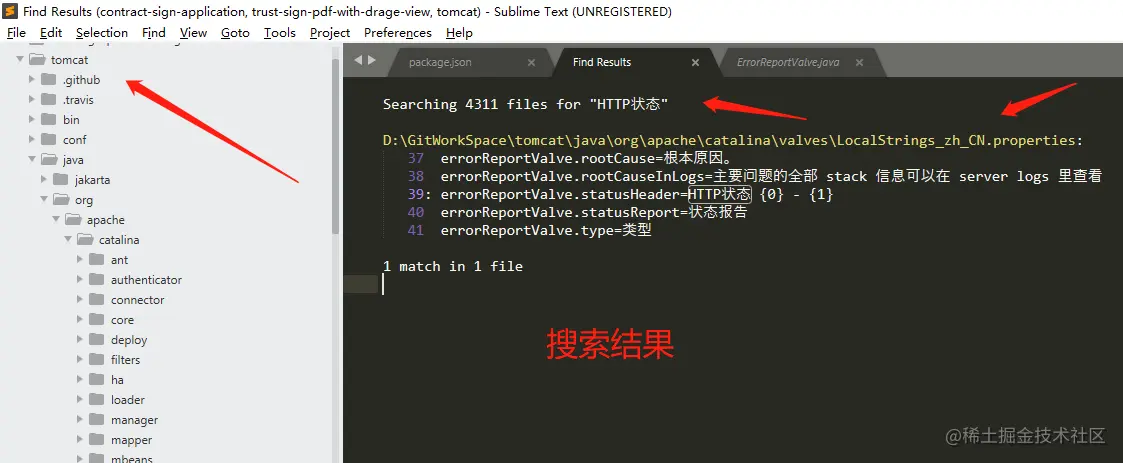This screenshot has height=463, width=1123.
Task: Open the LocalStrings_zh_CN.properties result path
Action: 733,140
